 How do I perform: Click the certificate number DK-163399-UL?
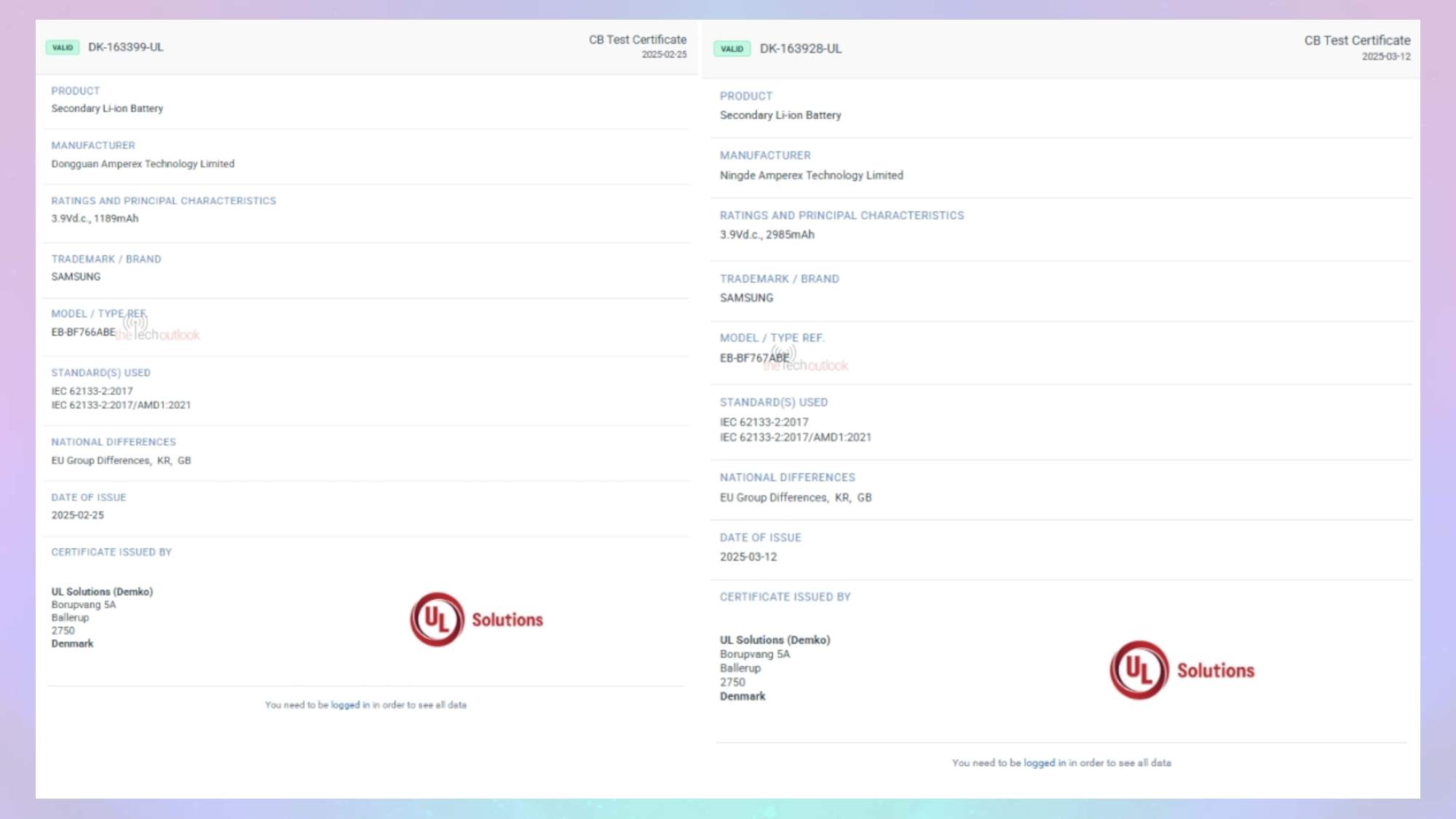(126, 47)
